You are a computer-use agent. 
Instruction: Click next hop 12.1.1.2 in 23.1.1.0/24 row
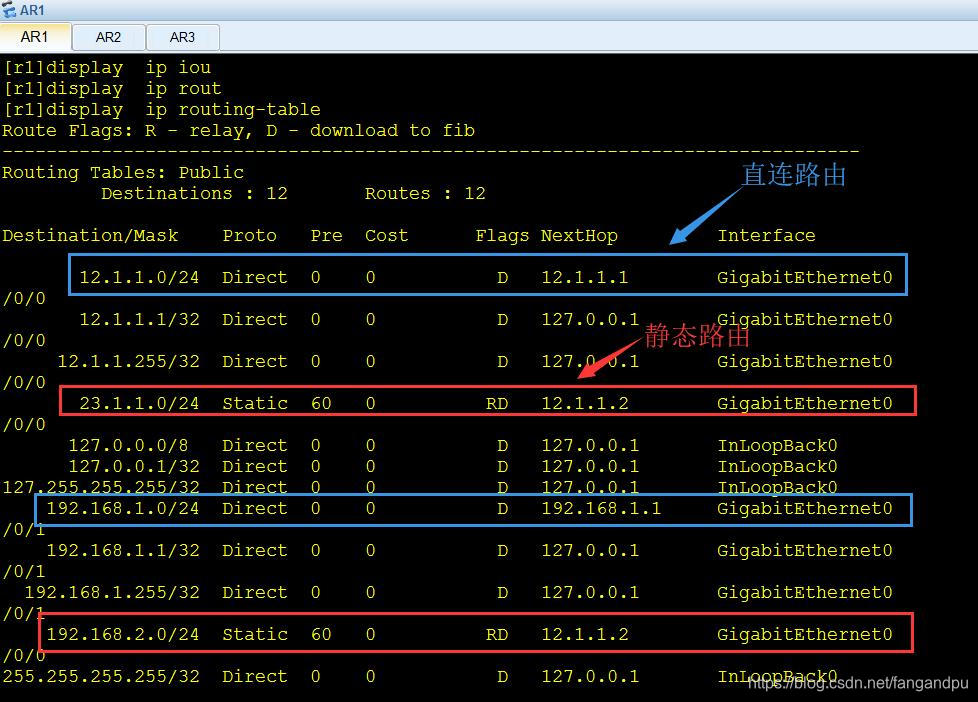(584, 403)
